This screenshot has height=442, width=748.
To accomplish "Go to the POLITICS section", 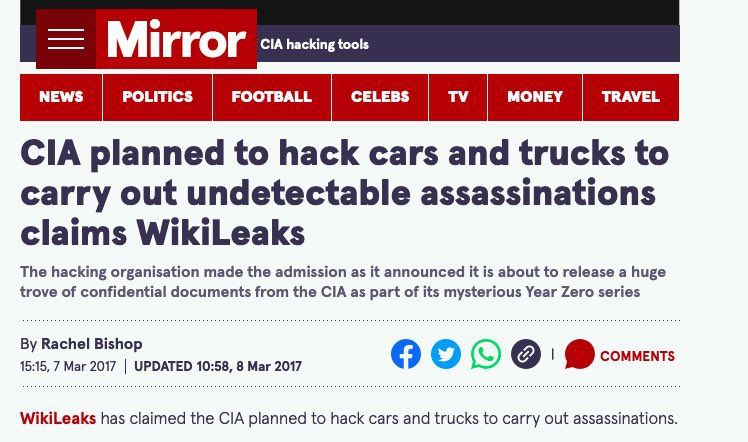I will (x=157, y=97).
